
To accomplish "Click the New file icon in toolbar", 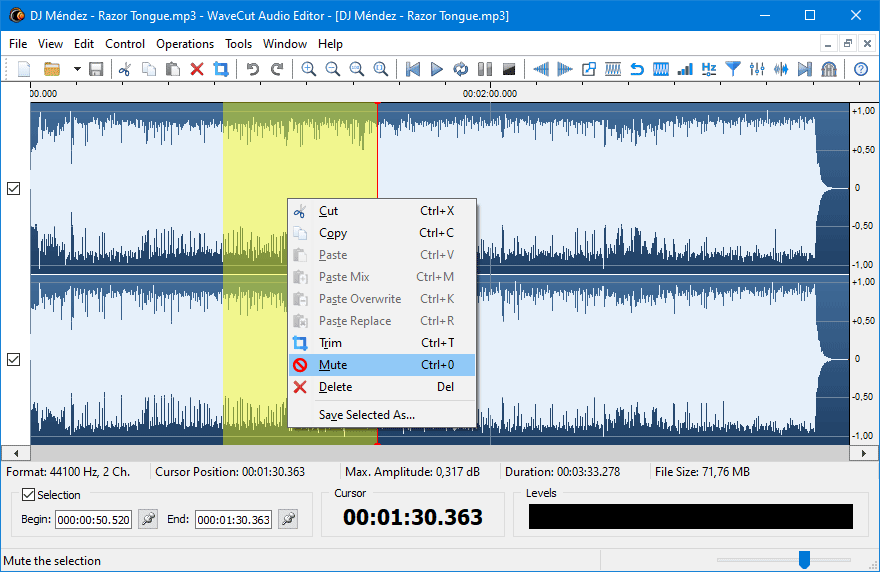I will [x=24, y=69].
